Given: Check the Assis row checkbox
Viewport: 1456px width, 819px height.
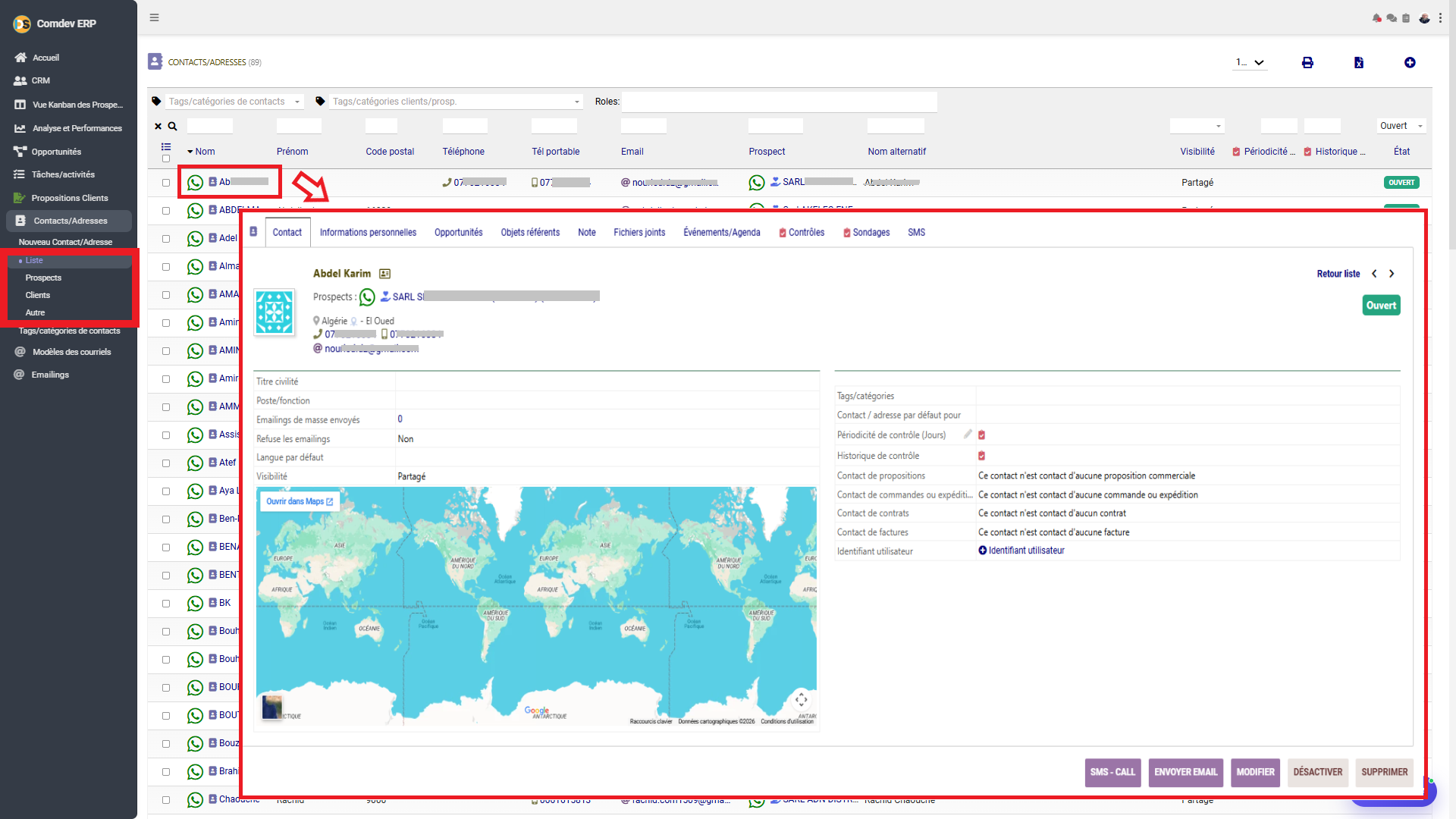Looking at the screenshot, I should [166, 435].
